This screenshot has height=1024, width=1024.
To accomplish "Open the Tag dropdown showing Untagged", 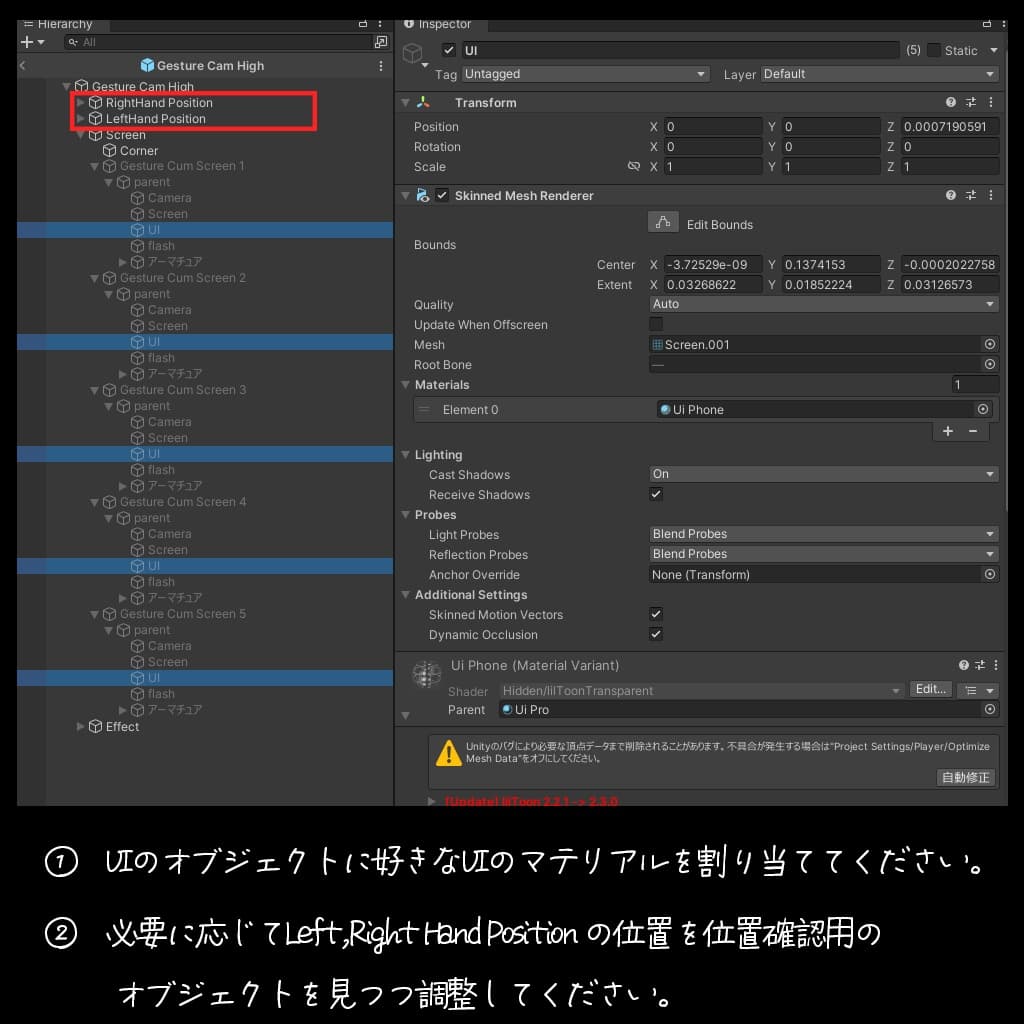I will click(585, 74).
